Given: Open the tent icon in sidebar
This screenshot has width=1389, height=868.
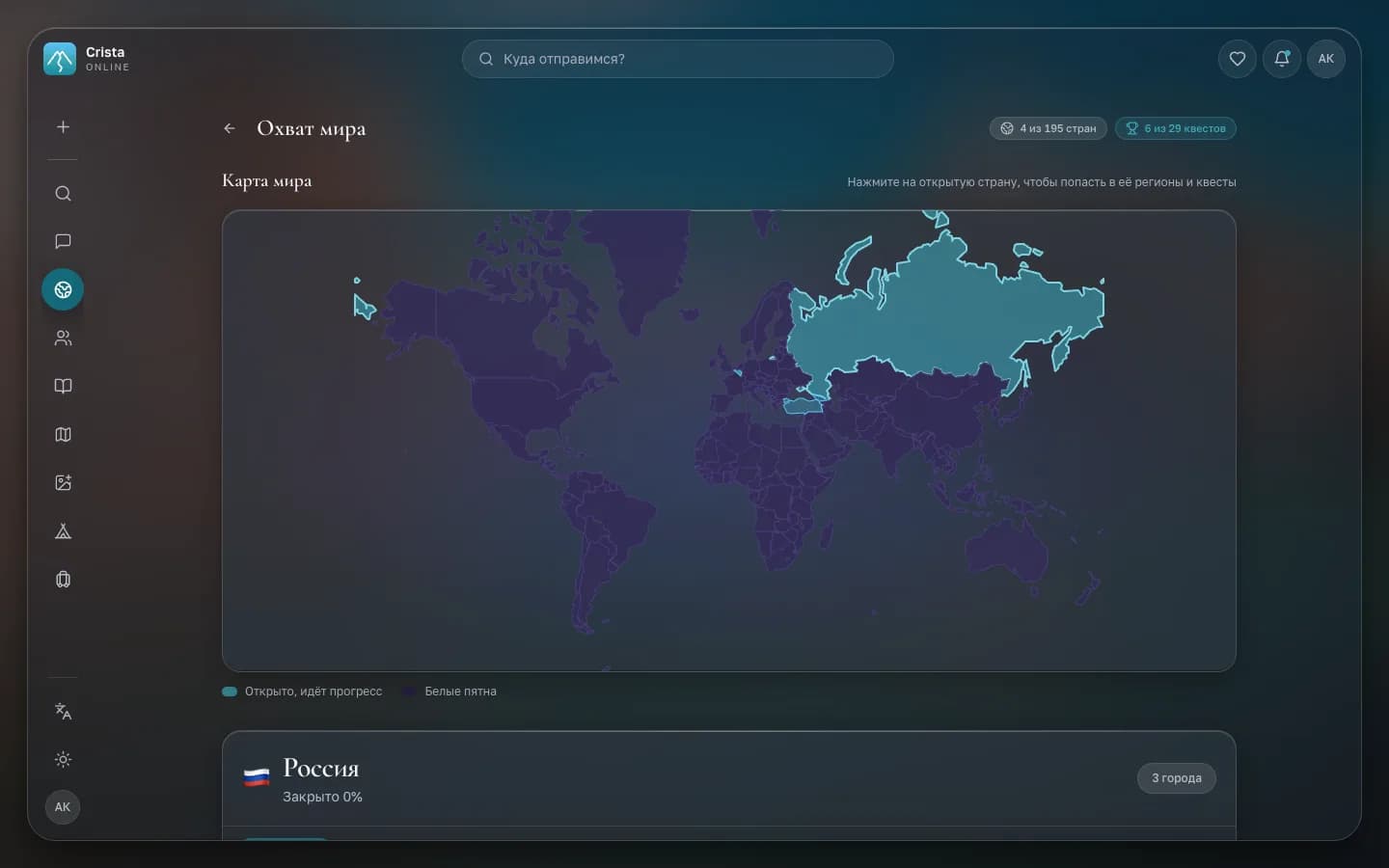Looking at the screenshot, I should [63, 530].
